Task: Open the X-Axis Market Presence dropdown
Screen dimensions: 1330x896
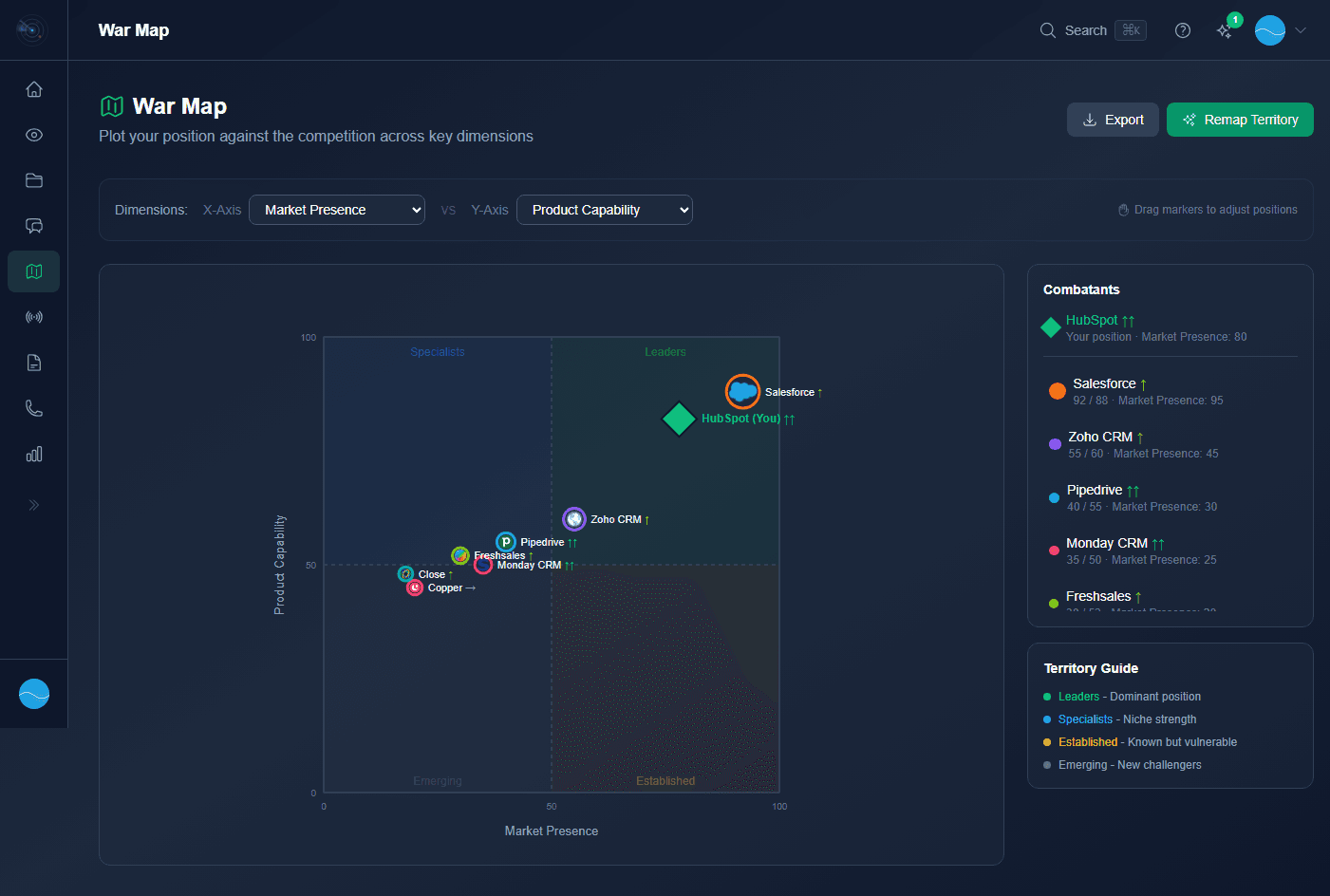Action: pos(336,210)
